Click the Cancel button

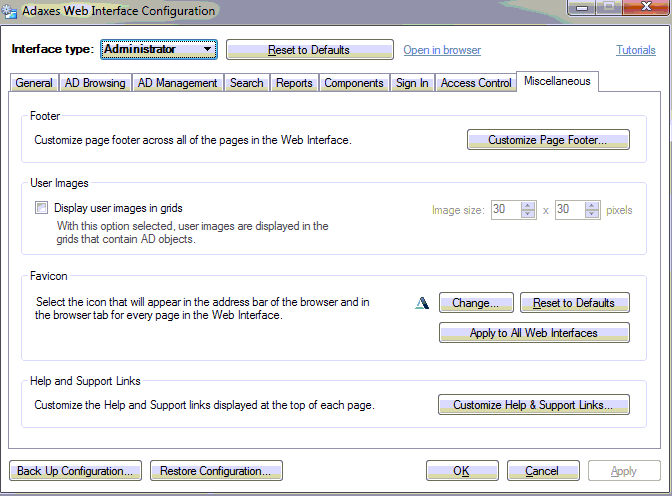[543, 471]
